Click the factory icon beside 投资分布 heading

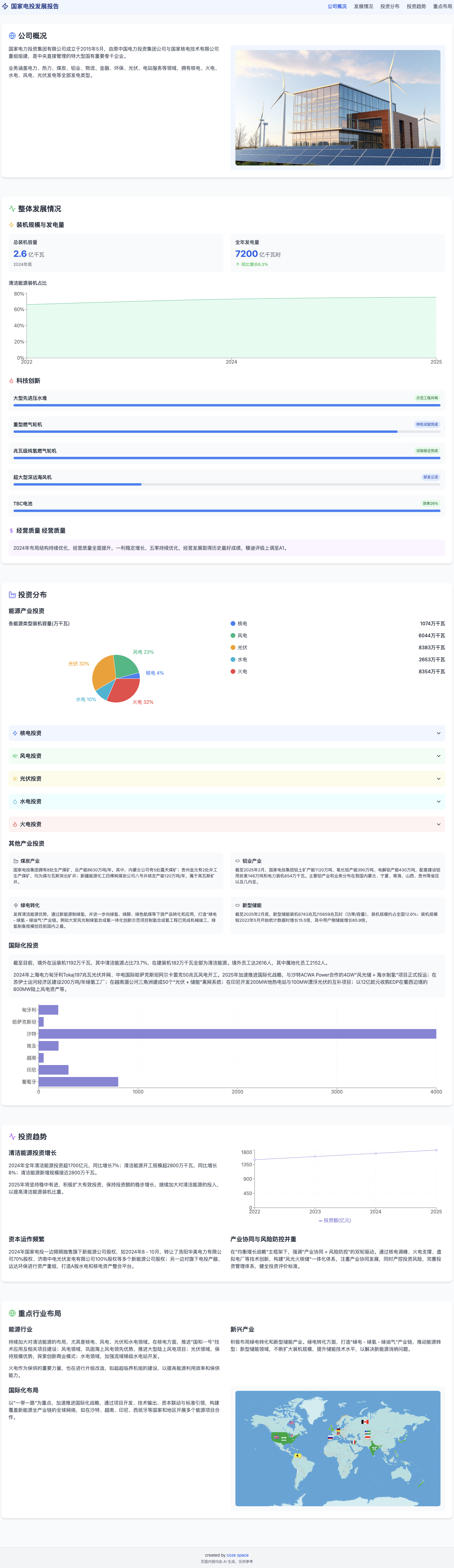[x=12, y=595]
